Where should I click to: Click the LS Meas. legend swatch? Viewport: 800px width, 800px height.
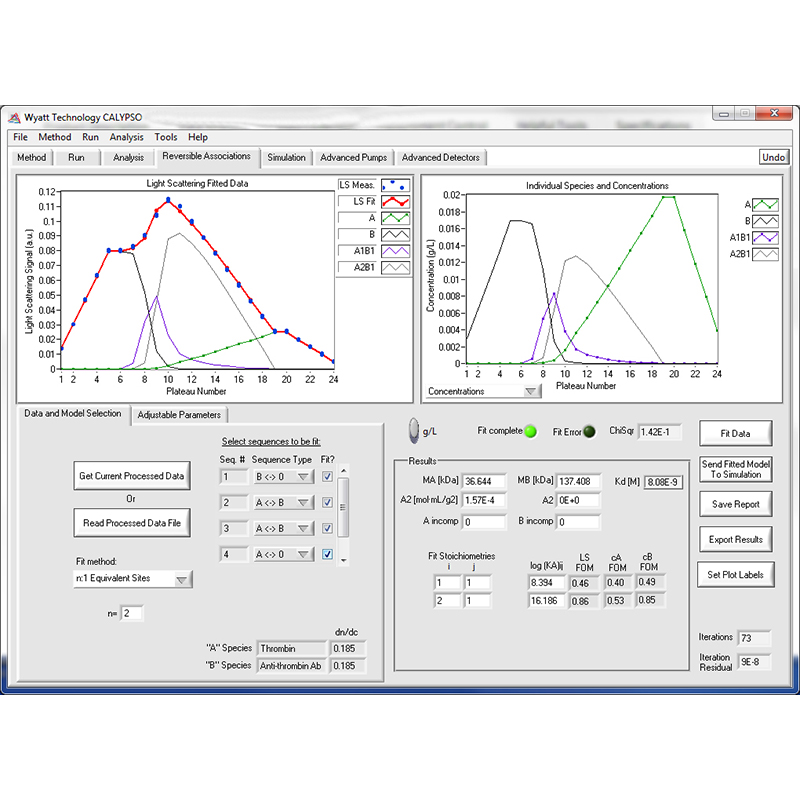pos(395,185)
